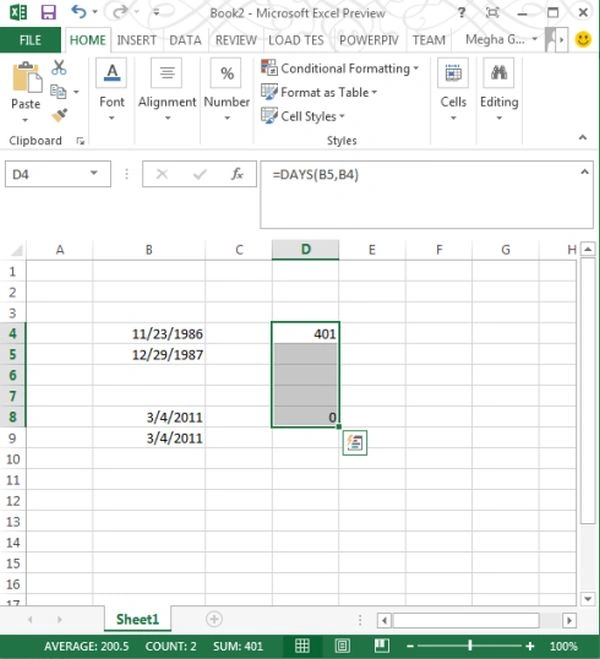This screenshot has width=600, height=659.
Task: Click the Paste clipboard icon
Action: tap(26, 77)
